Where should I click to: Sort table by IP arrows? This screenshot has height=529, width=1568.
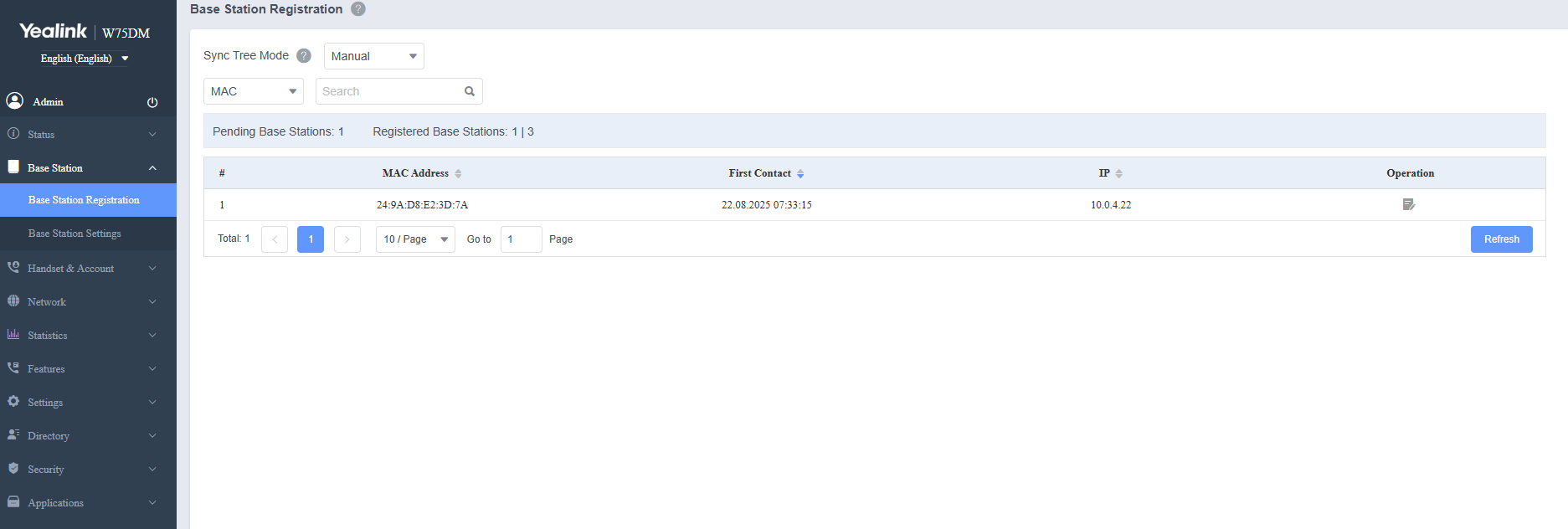pos(1118,173)
